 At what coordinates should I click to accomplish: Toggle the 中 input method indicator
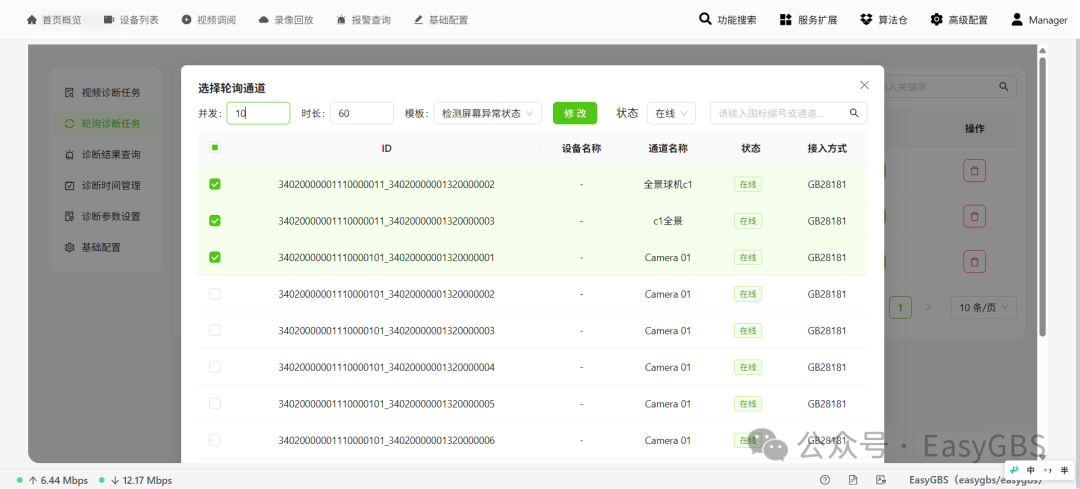[1031, 470]
